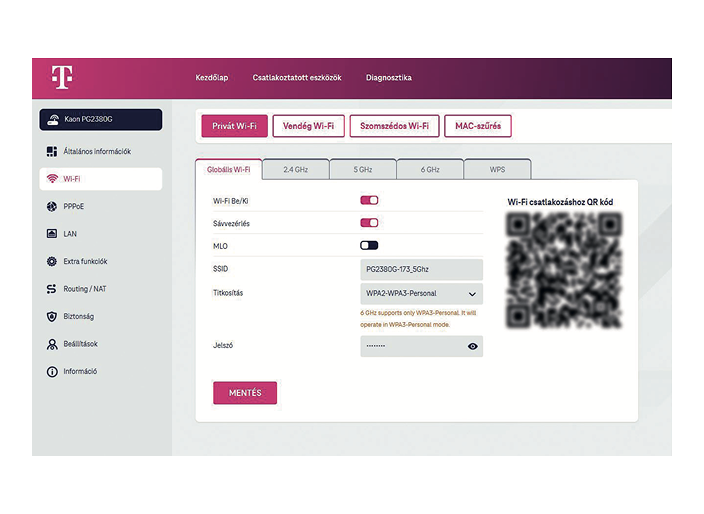
Task: Click the PPPoE globe icon
Action: click(x=52, y=207)
